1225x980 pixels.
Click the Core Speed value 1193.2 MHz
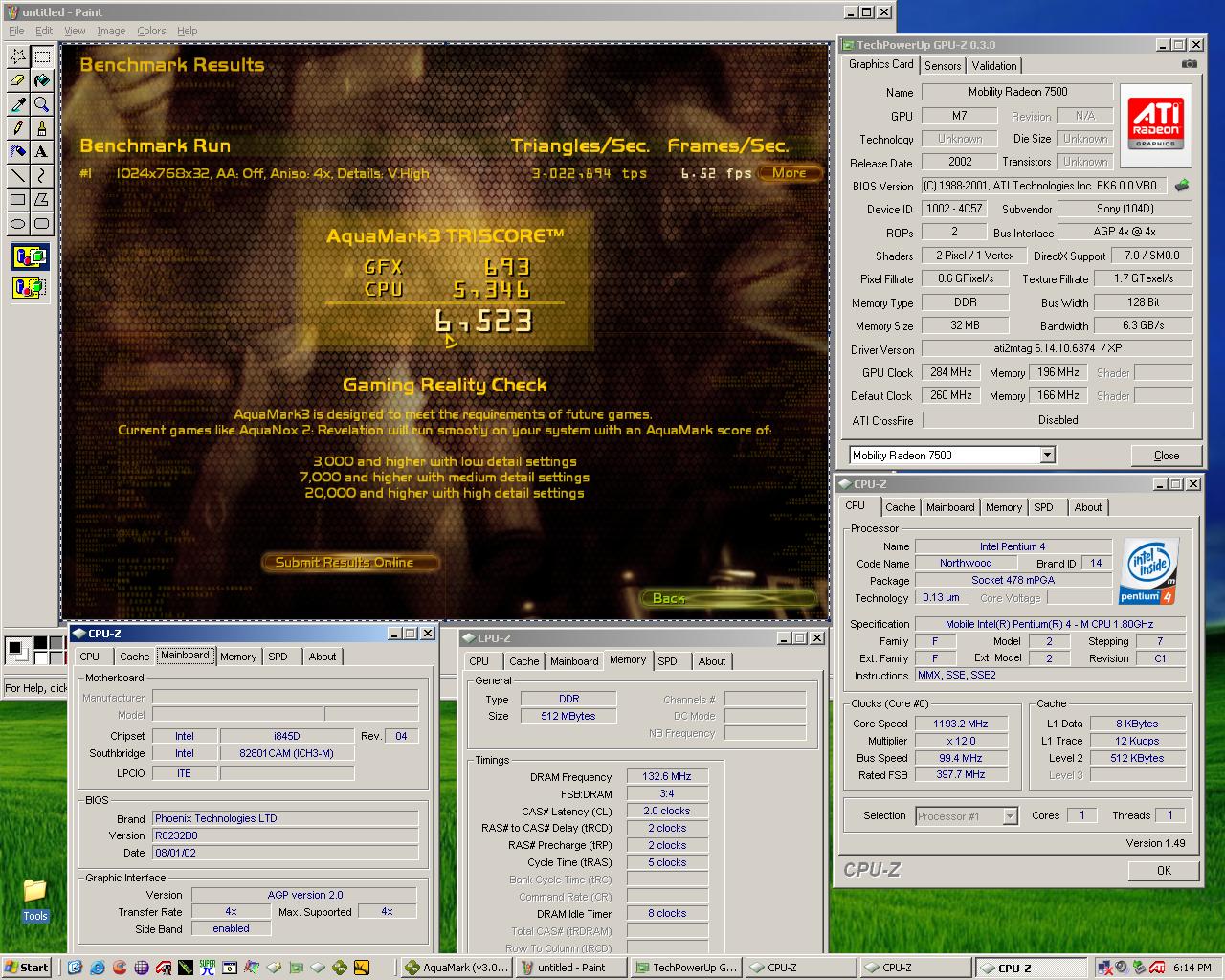tap(961, 724)
